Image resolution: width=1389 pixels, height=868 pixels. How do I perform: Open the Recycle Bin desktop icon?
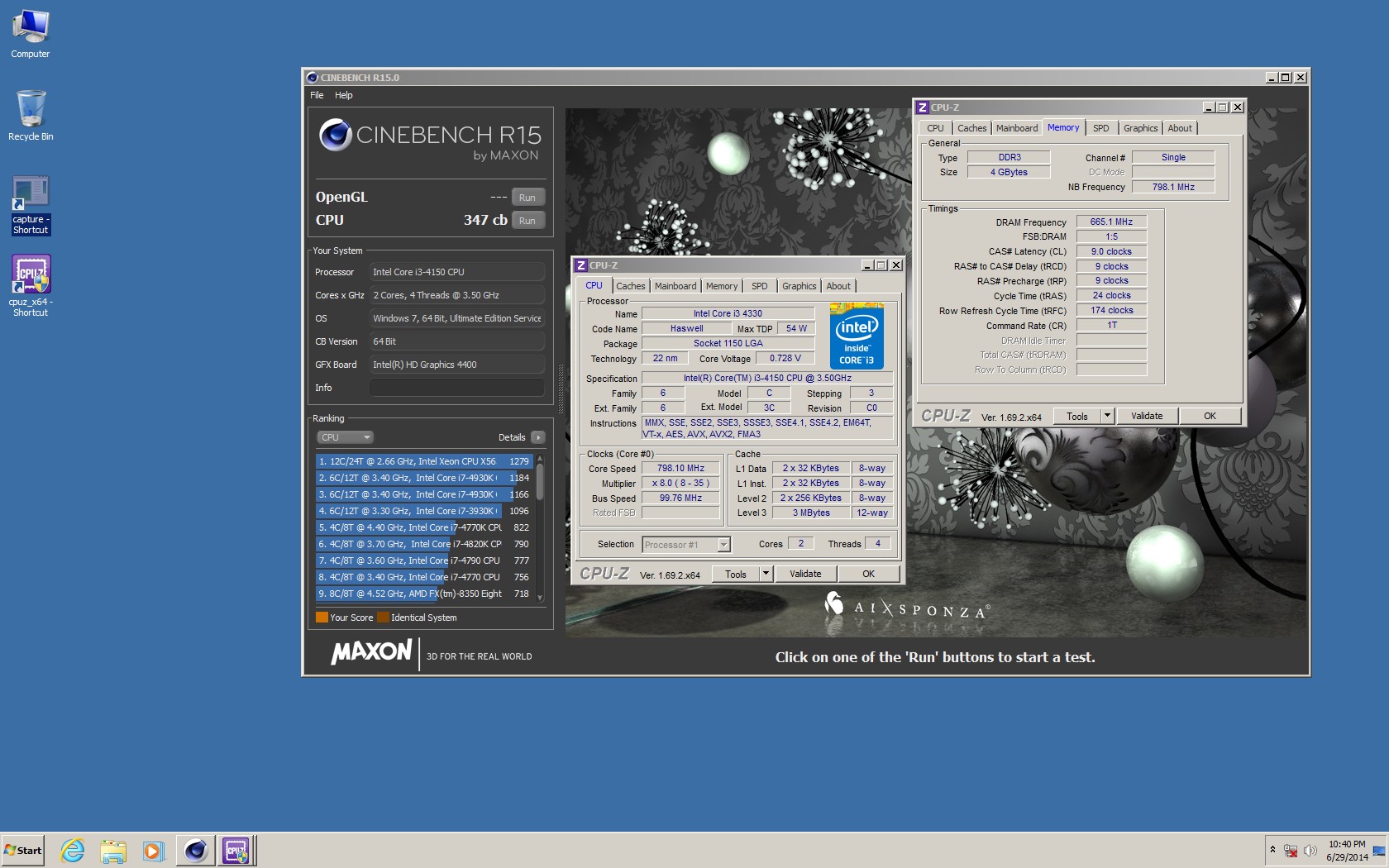(31, 116)
